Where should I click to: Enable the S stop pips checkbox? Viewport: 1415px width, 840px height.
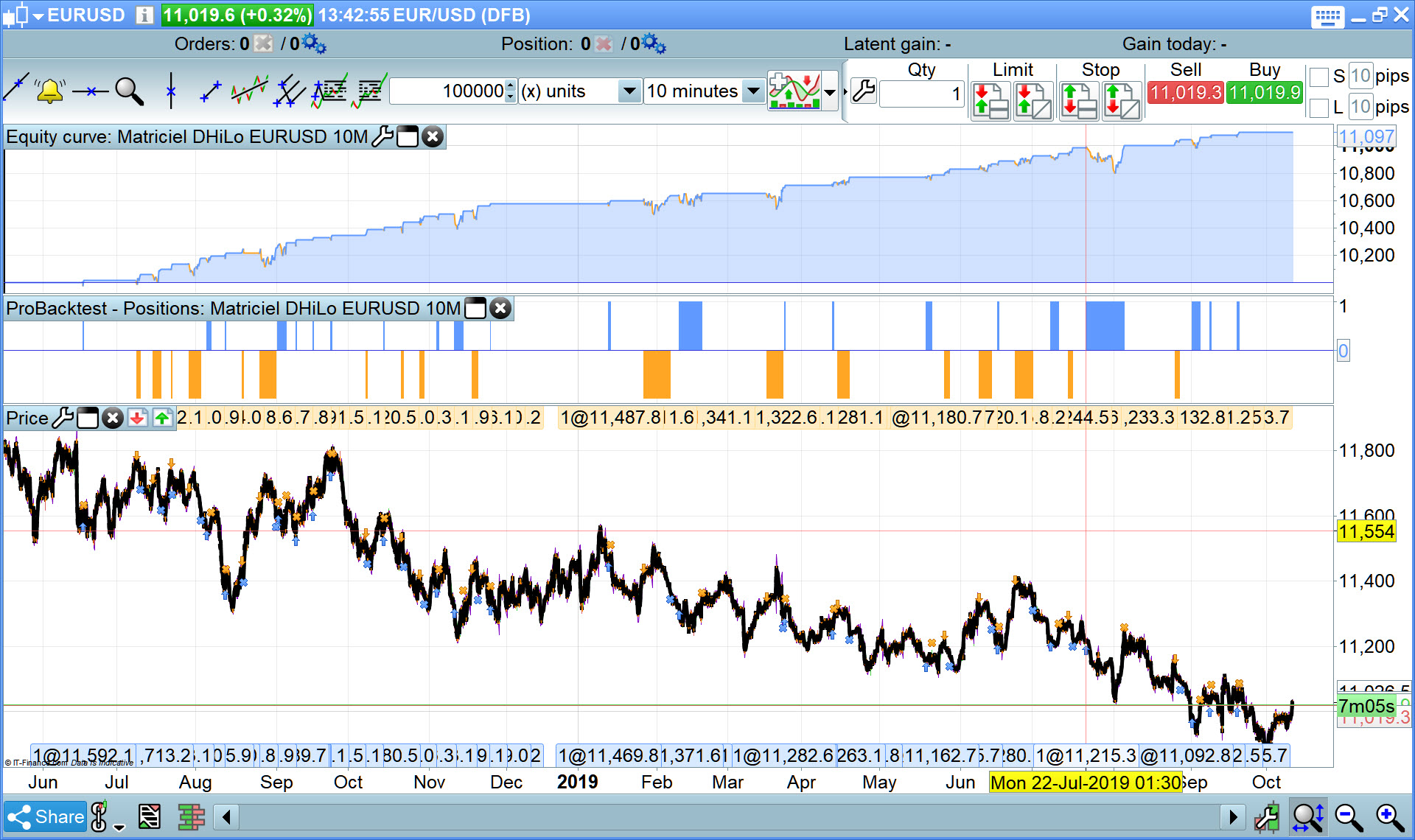coord(1319,77)
